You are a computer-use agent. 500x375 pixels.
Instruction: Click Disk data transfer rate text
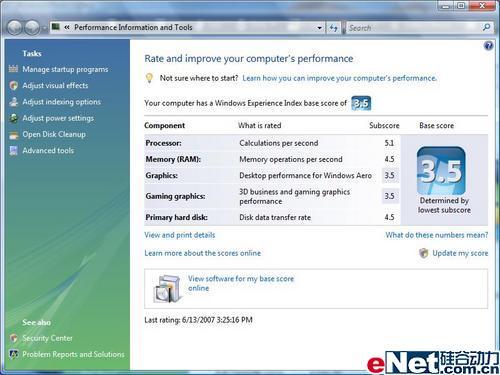tap(275, 217)
